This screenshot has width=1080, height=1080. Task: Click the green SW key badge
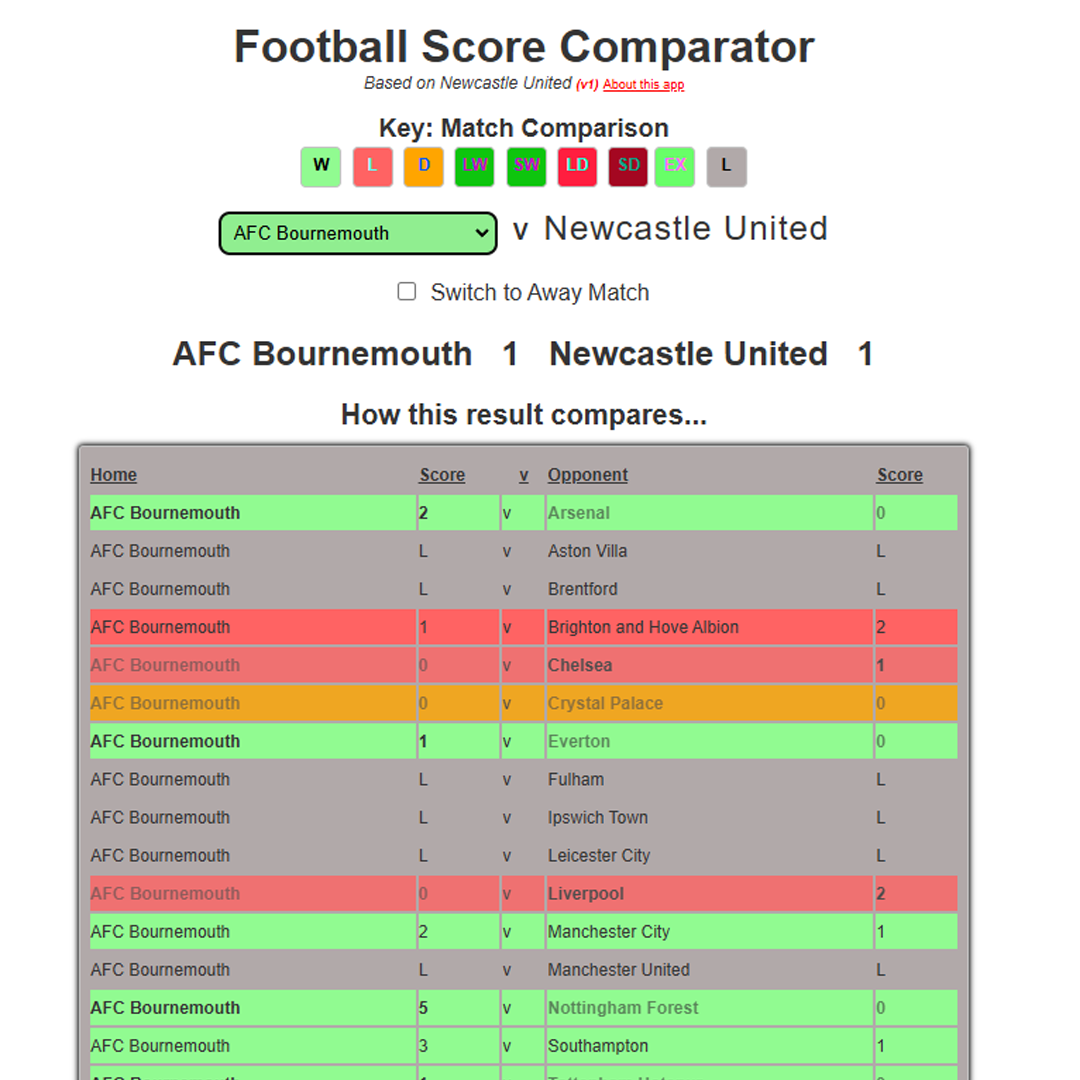pos(526,167)
